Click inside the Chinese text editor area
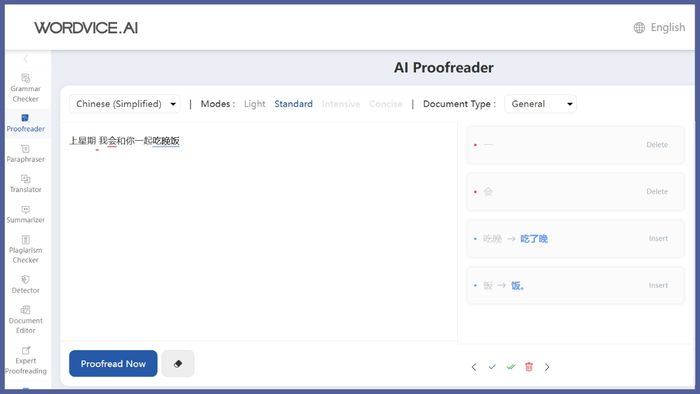Image resolution: width=700 pixels, height=394 pixels. (258, 232)
